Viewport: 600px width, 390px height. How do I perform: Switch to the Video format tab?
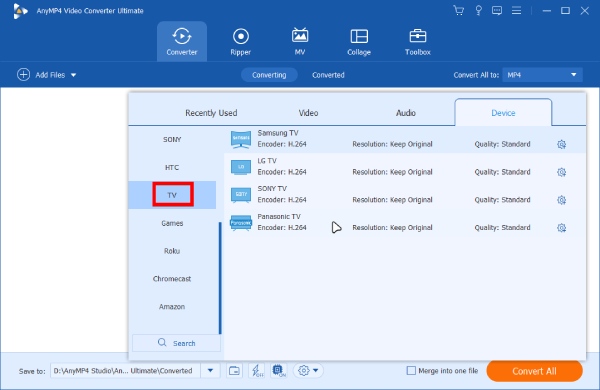pyautogui.click(x=308, y=113)
